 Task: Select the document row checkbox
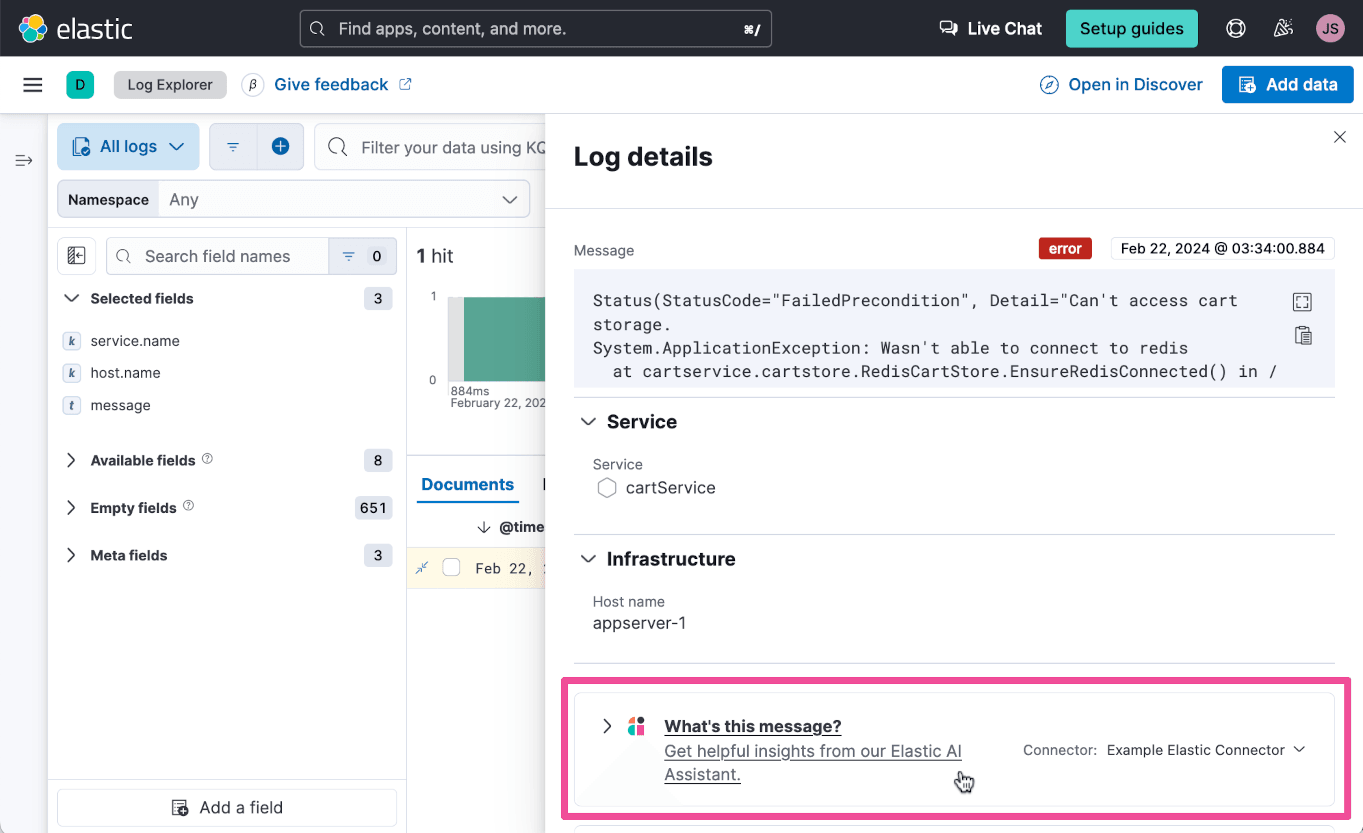(x=451, y=568)
